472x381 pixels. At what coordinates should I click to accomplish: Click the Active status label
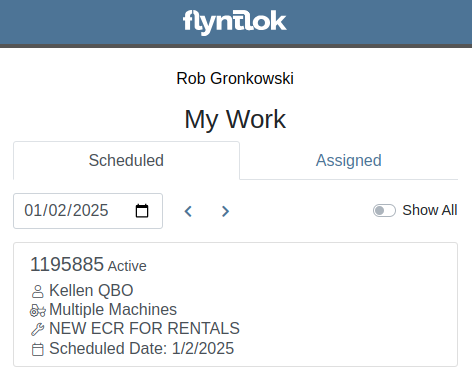pos(127,266)
